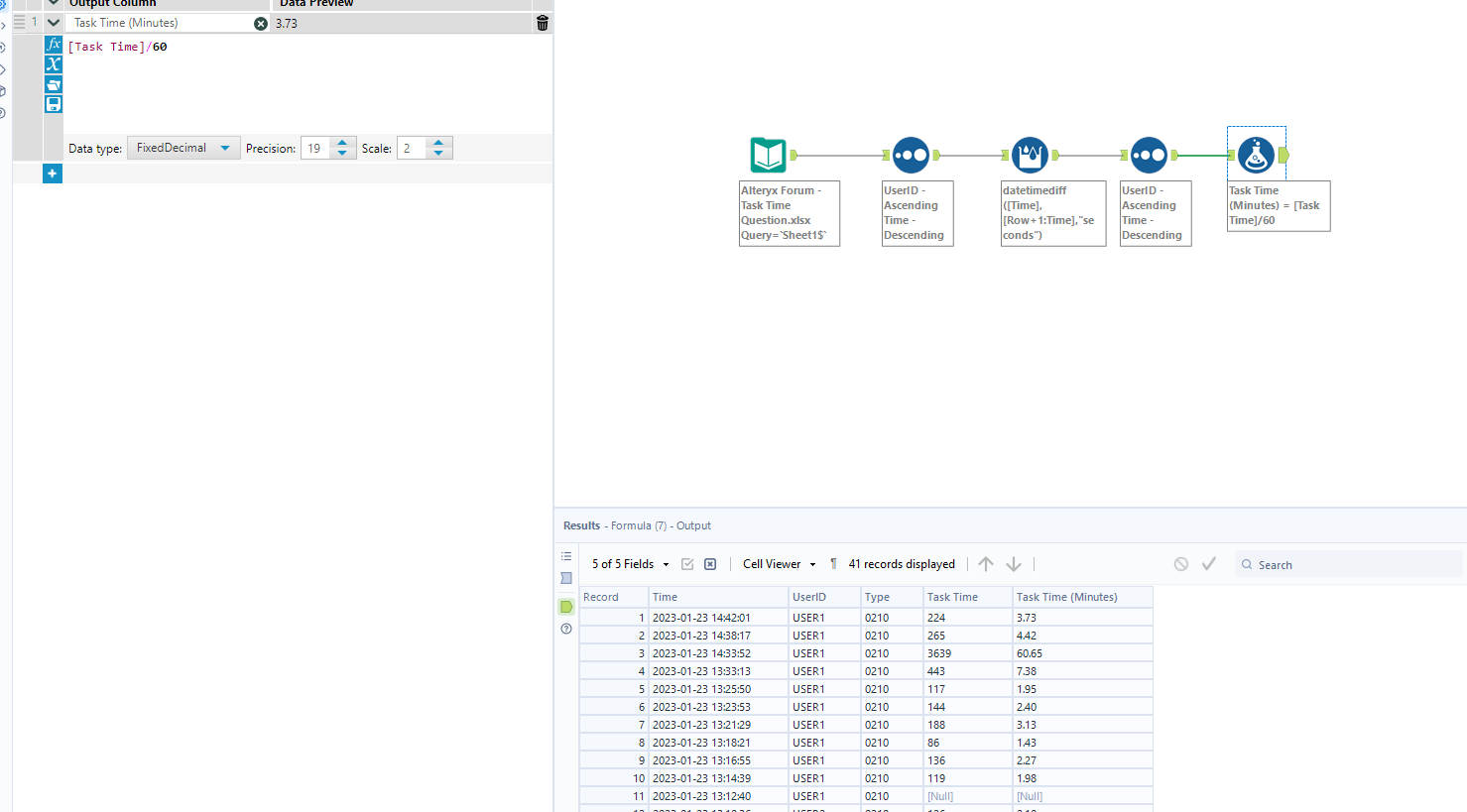Open the functions list via the fx icon

[53, 44]
